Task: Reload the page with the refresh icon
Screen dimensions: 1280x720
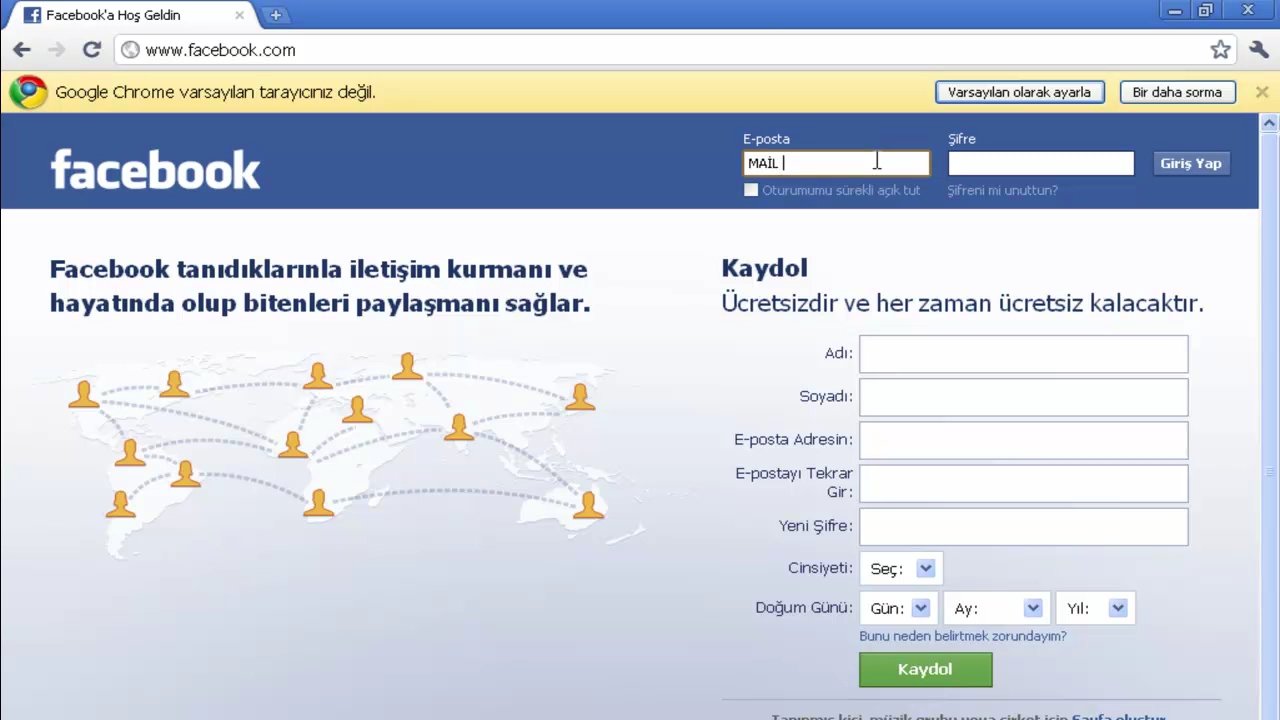Action: click(92, 50)
